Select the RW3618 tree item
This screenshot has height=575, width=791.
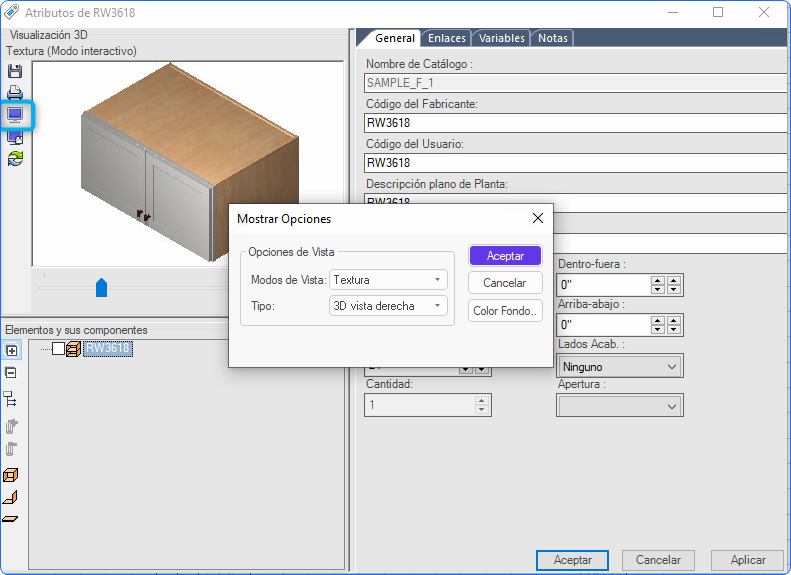tap(108, 348)
